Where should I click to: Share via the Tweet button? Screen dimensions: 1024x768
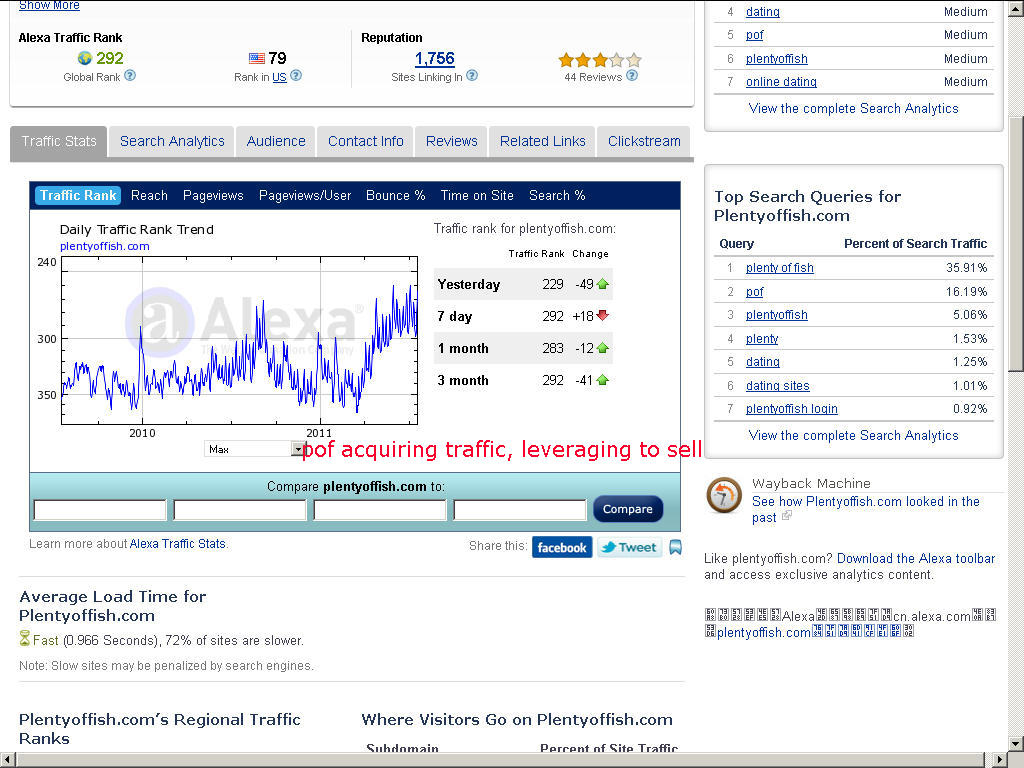pos(630,547)
